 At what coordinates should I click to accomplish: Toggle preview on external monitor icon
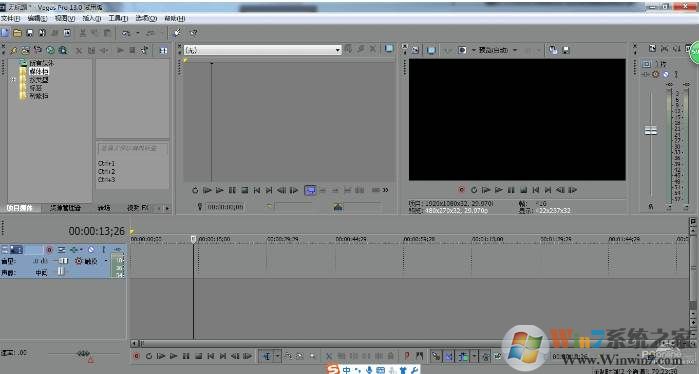click(x=431, y=50)
